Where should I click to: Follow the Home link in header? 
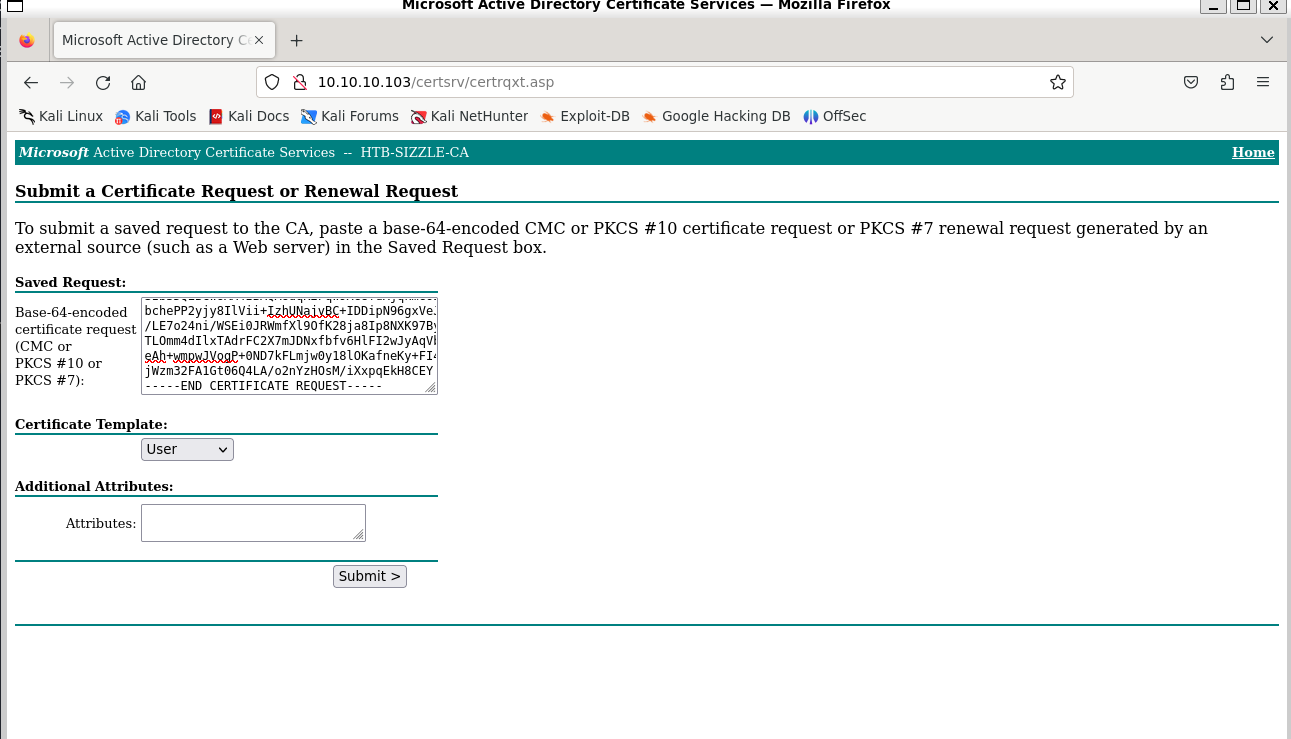1253,152
